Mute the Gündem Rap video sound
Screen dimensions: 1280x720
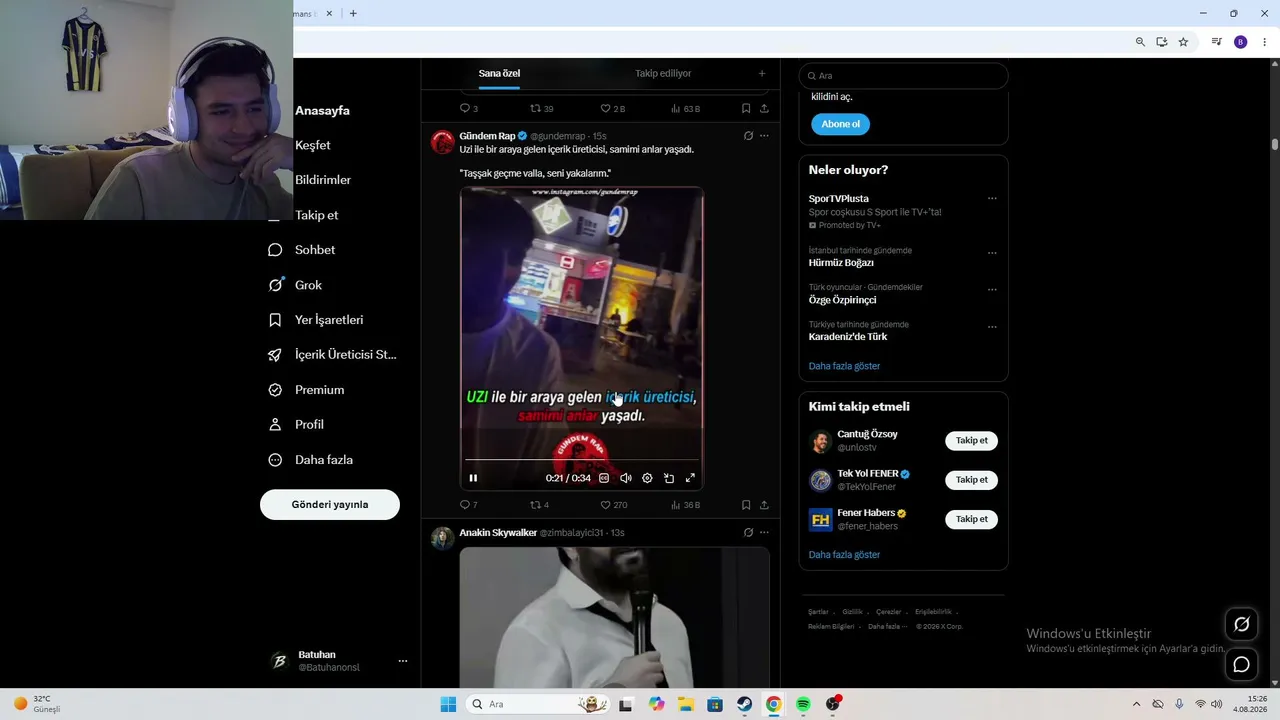click(626, 478)
